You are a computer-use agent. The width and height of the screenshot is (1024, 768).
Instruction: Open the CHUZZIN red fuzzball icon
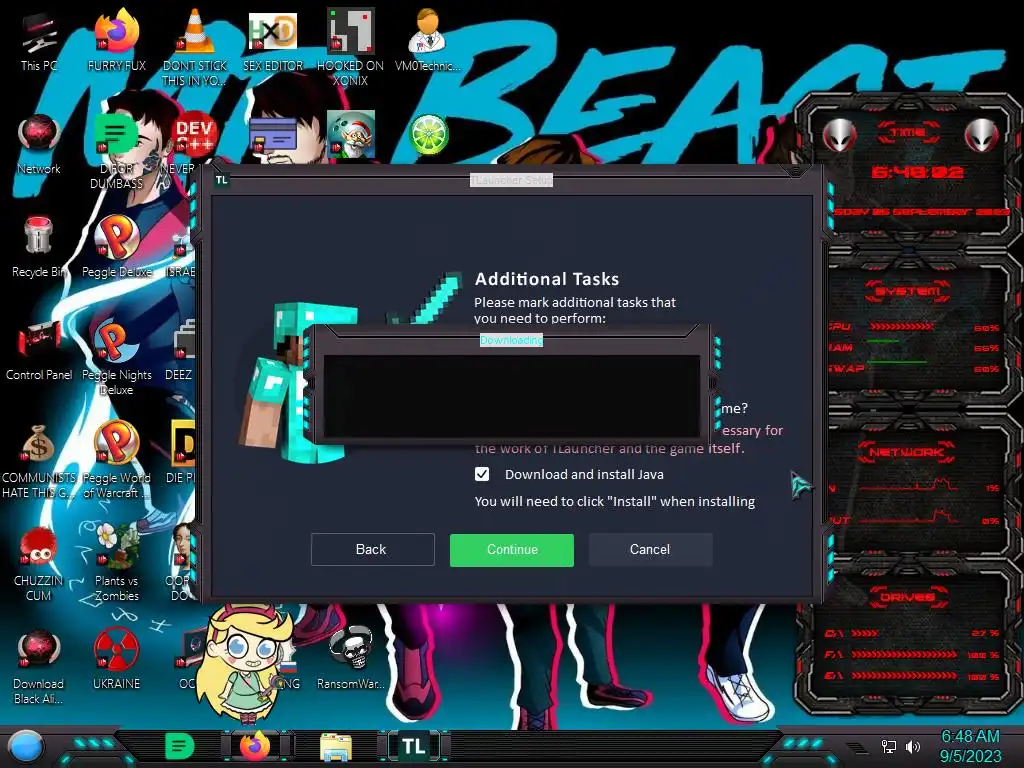pyautogui.click(x=39, y=563)
